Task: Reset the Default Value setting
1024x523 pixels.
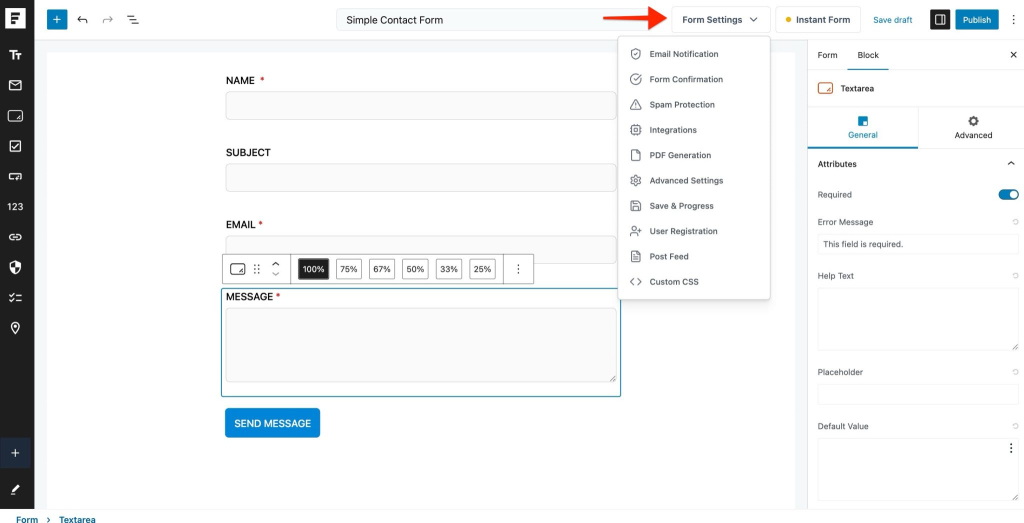Action: click(1015, 426)
